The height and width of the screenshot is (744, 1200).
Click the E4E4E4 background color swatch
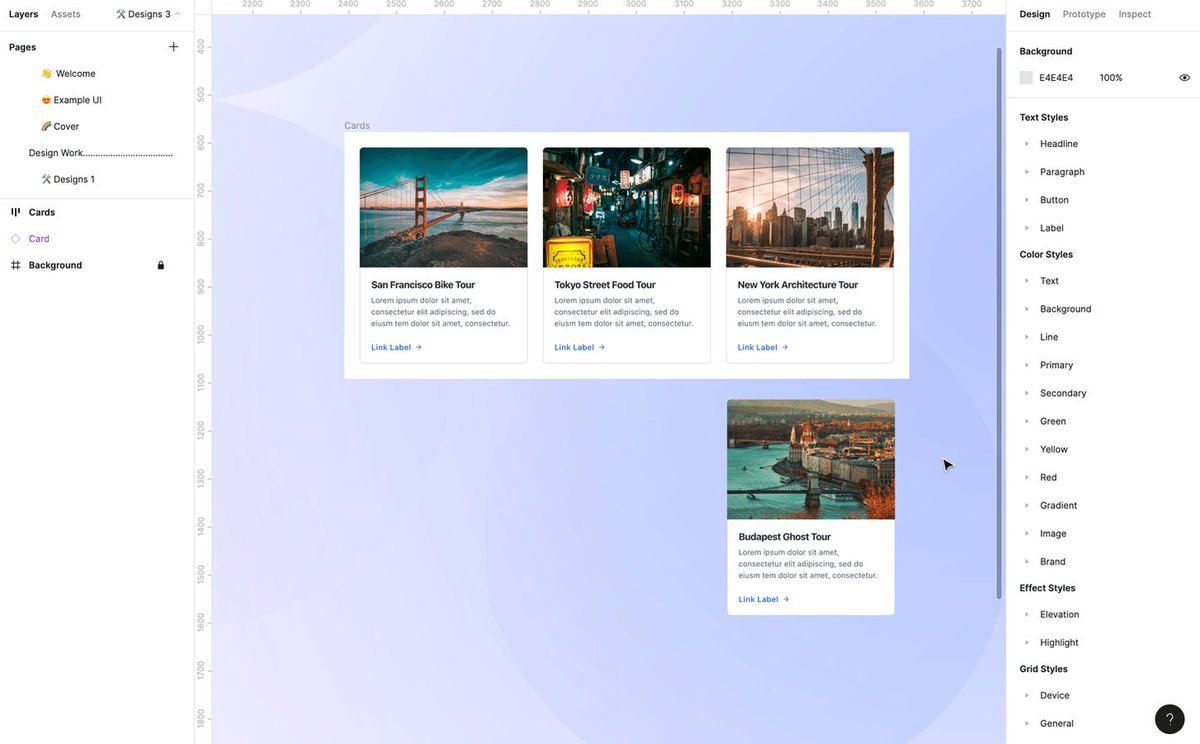[x=1026, y=77]
